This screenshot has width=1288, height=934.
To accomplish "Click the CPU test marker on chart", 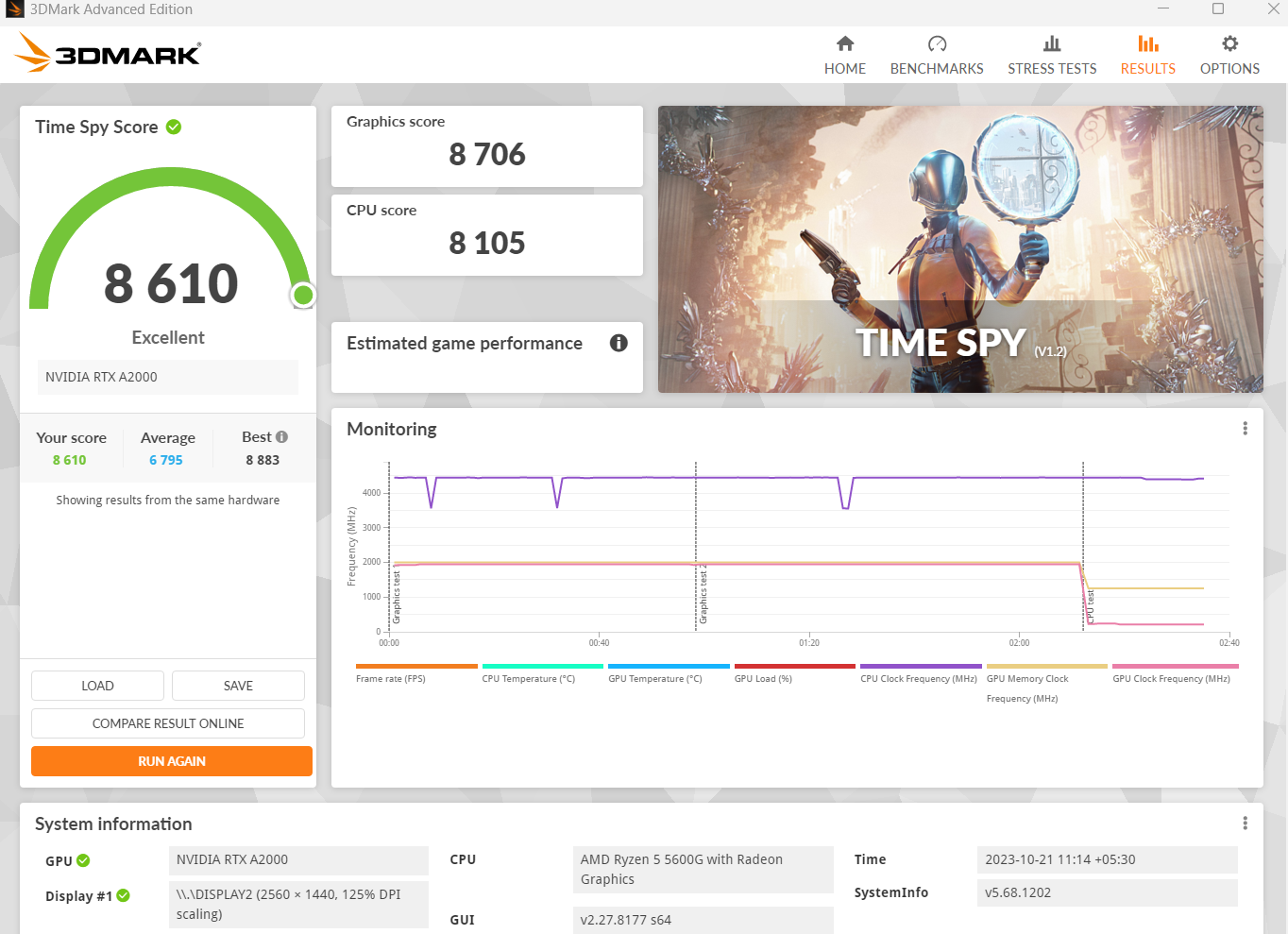I will (1090, 605).
